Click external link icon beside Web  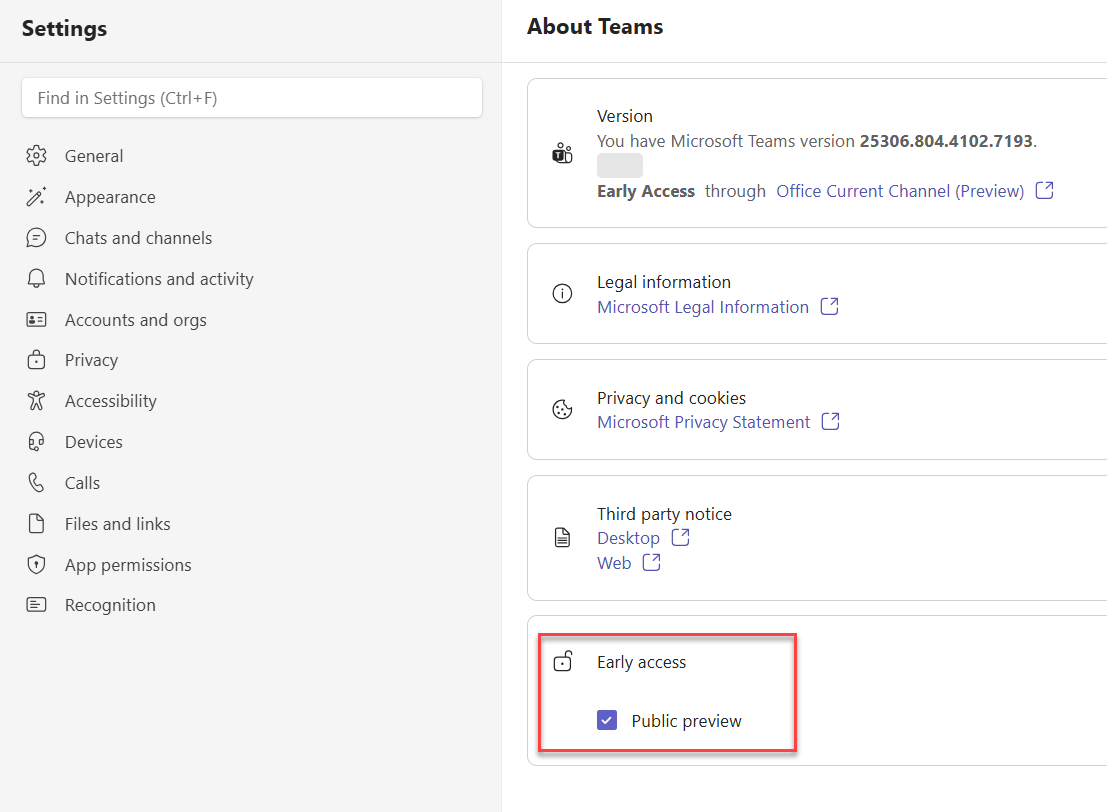click(651, 563)
